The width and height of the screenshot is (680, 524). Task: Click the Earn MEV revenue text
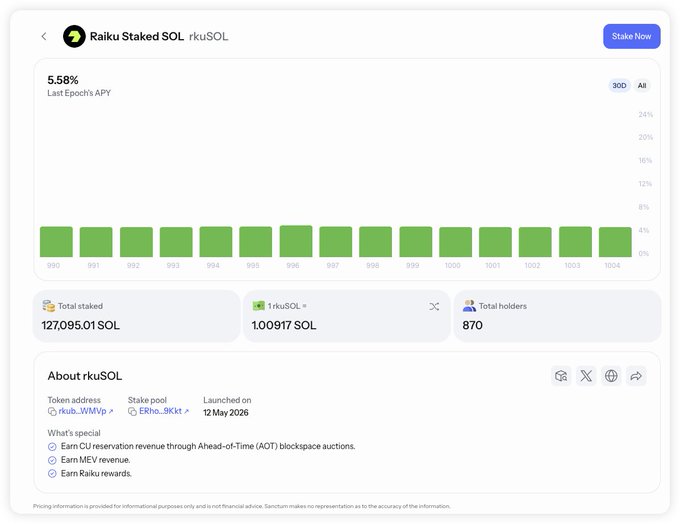click(95, 460)
